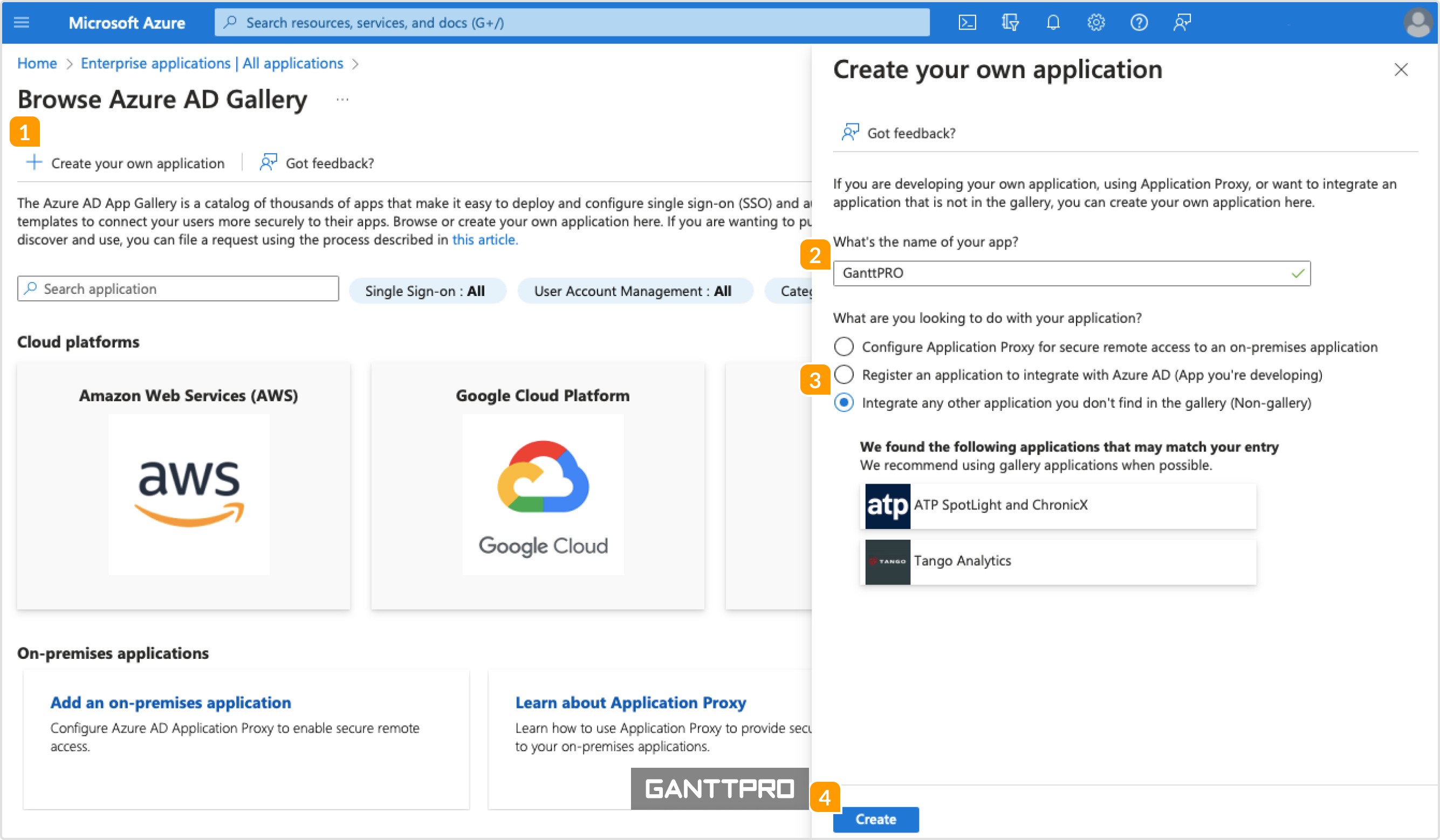Focus the Search resources, services, and docs field
The width and height of the screenshot is (1440, 840).
572,22
